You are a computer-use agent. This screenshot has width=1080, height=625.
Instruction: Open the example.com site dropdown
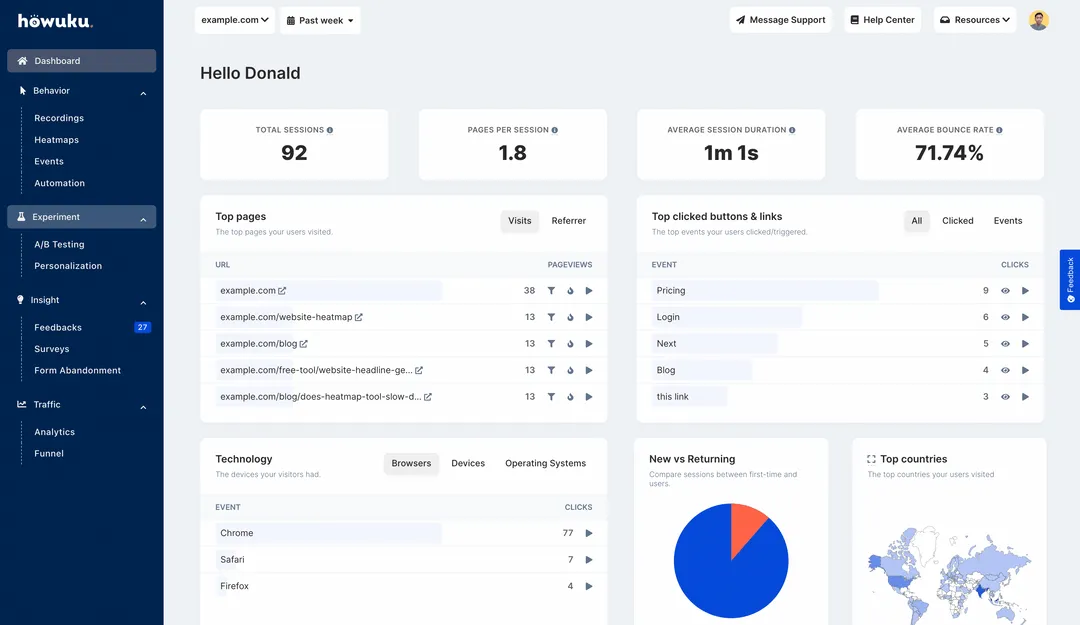click(x=235, y=20)
